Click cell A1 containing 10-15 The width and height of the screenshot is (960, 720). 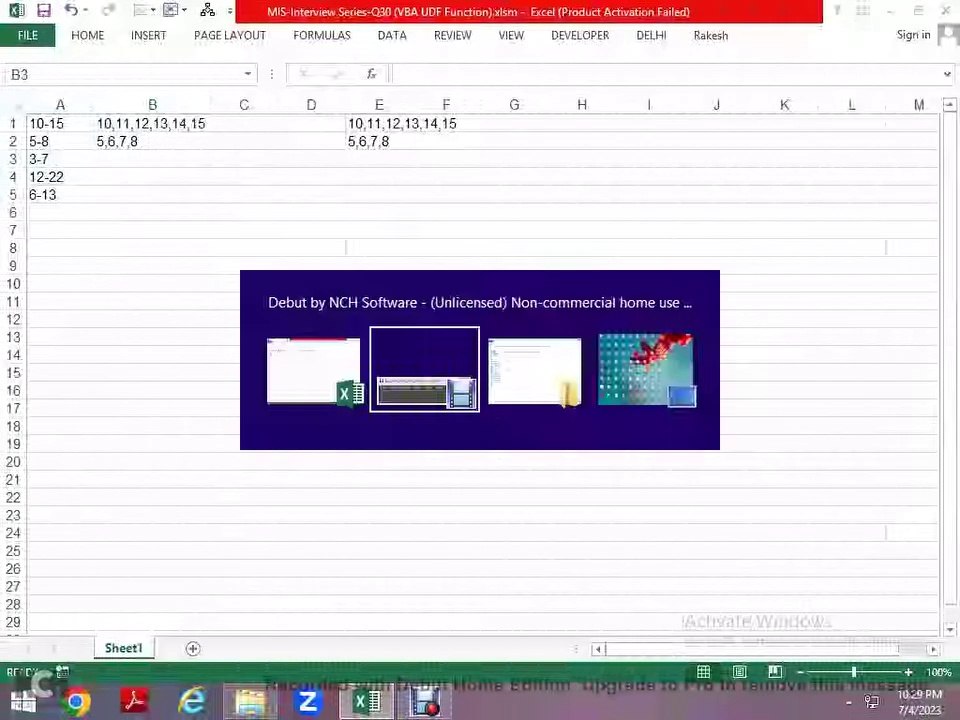(x=60, y=124)
